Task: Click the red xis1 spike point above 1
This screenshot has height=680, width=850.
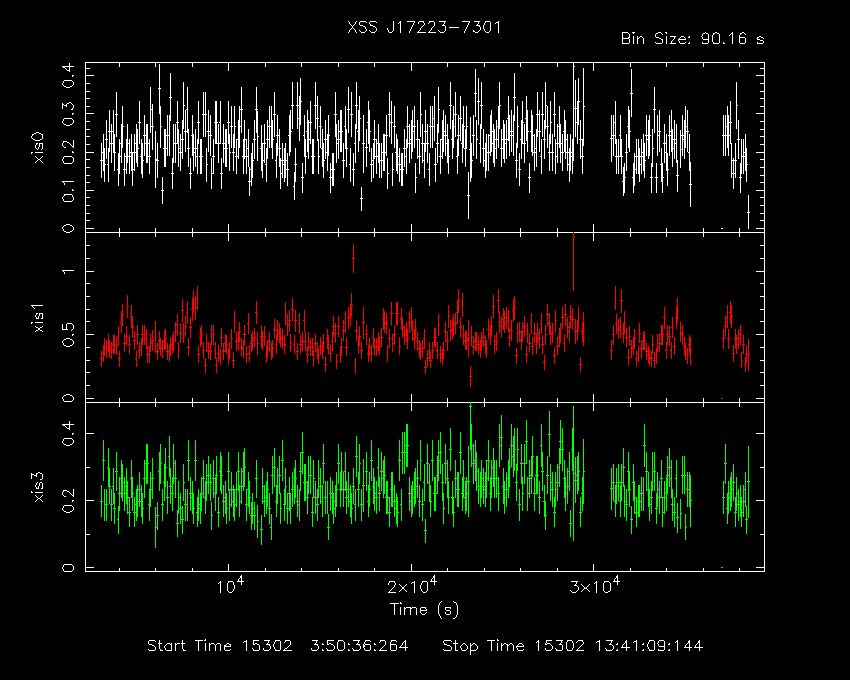Action: pos(353,258)
